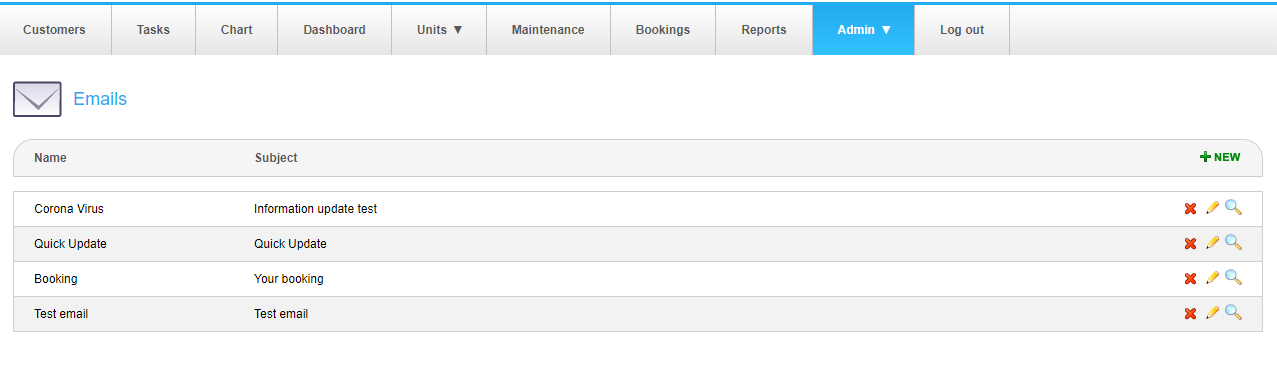
Task: Open the Dashboard tab
Action: 334,30
